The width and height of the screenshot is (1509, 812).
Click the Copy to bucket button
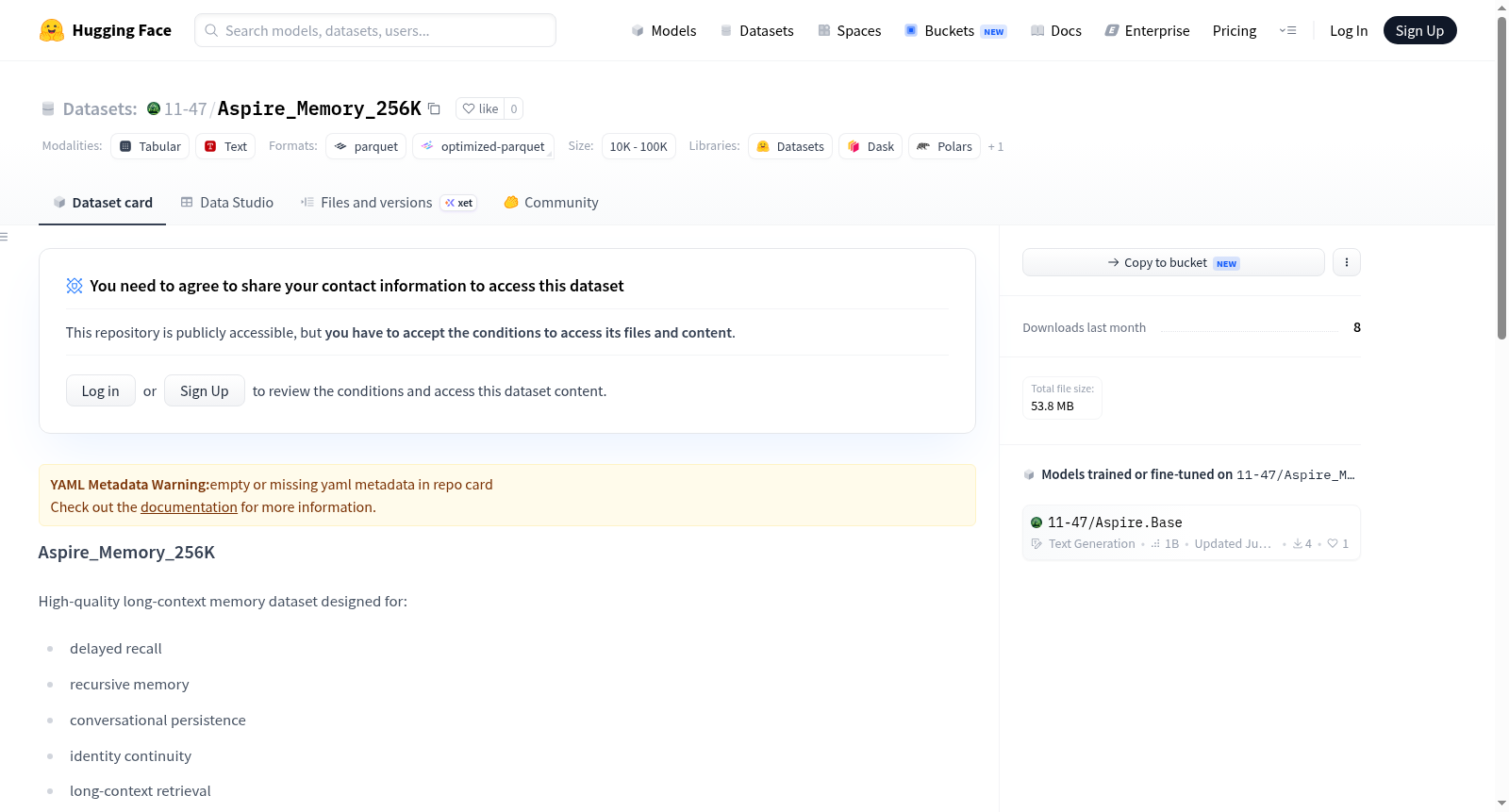pyautogui.click(x=1173, y=262)
